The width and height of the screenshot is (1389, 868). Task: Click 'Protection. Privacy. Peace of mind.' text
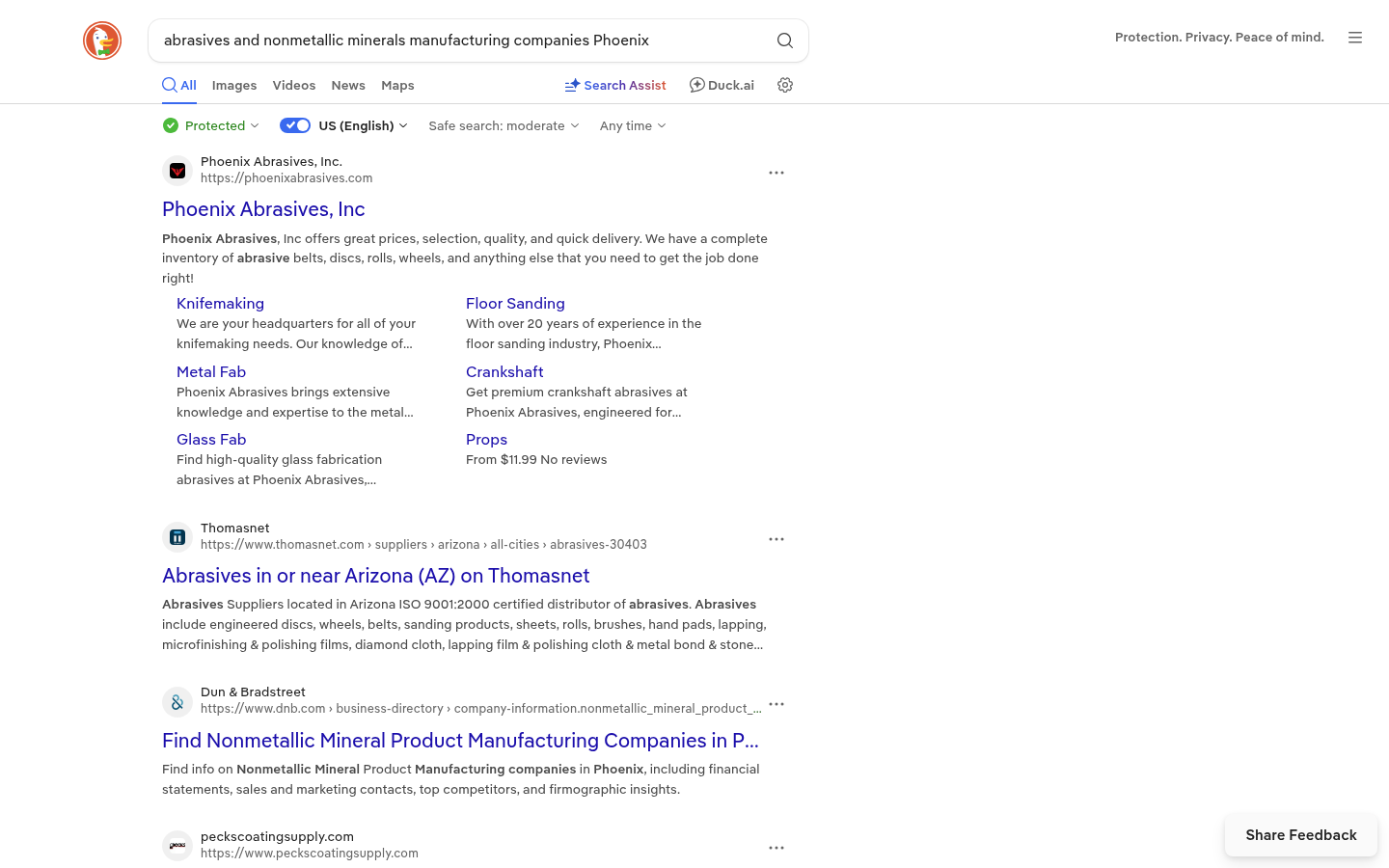pyautogui.click(x=1219, y=38)
